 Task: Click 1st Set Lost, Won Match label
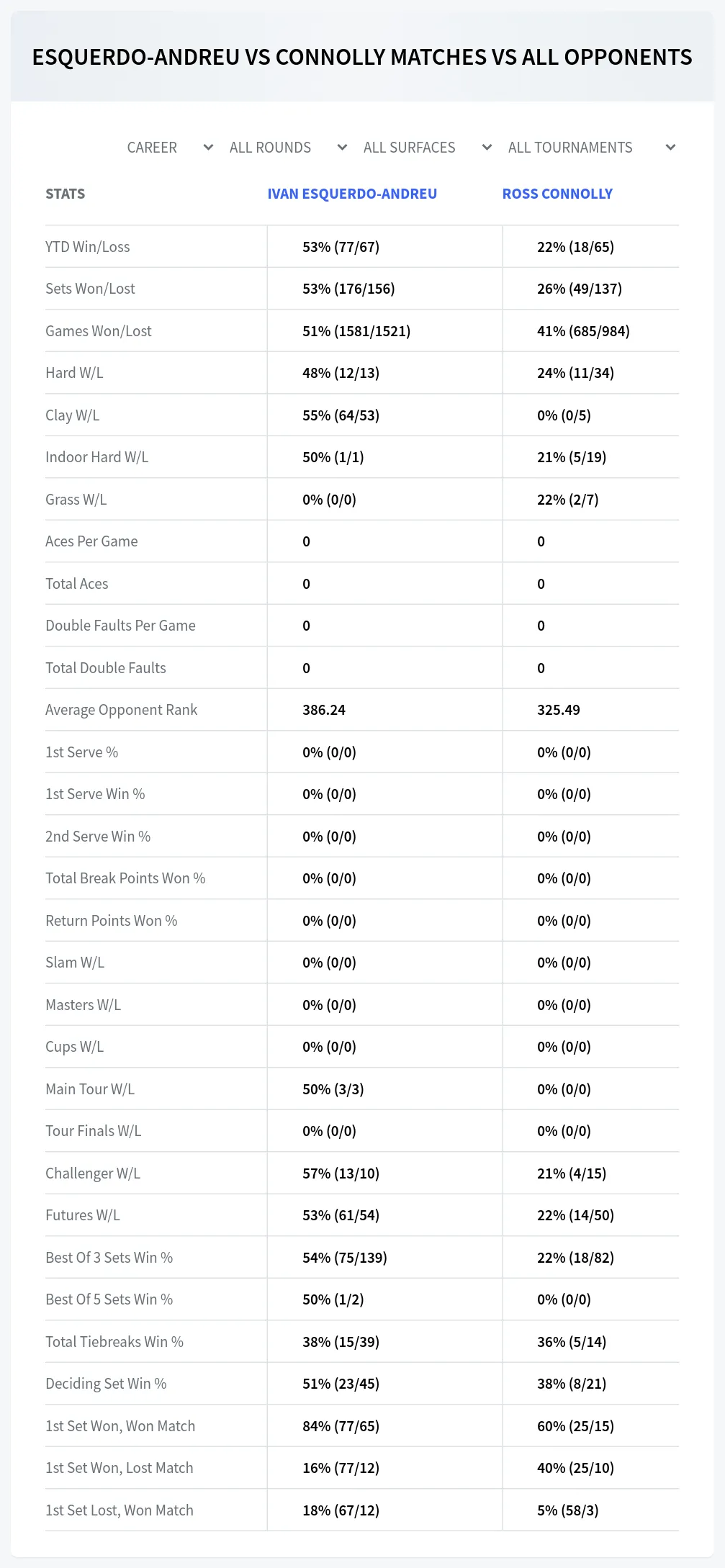point(120,1510)
